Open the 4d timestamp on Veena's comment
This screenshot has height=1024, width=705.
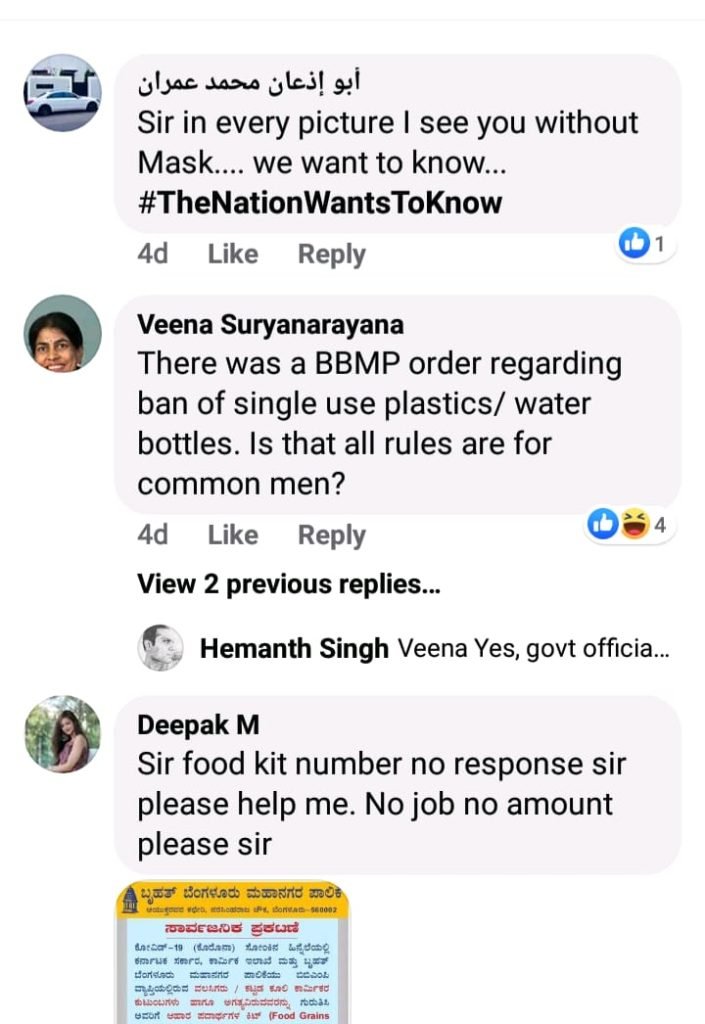[x=152, y=535]
